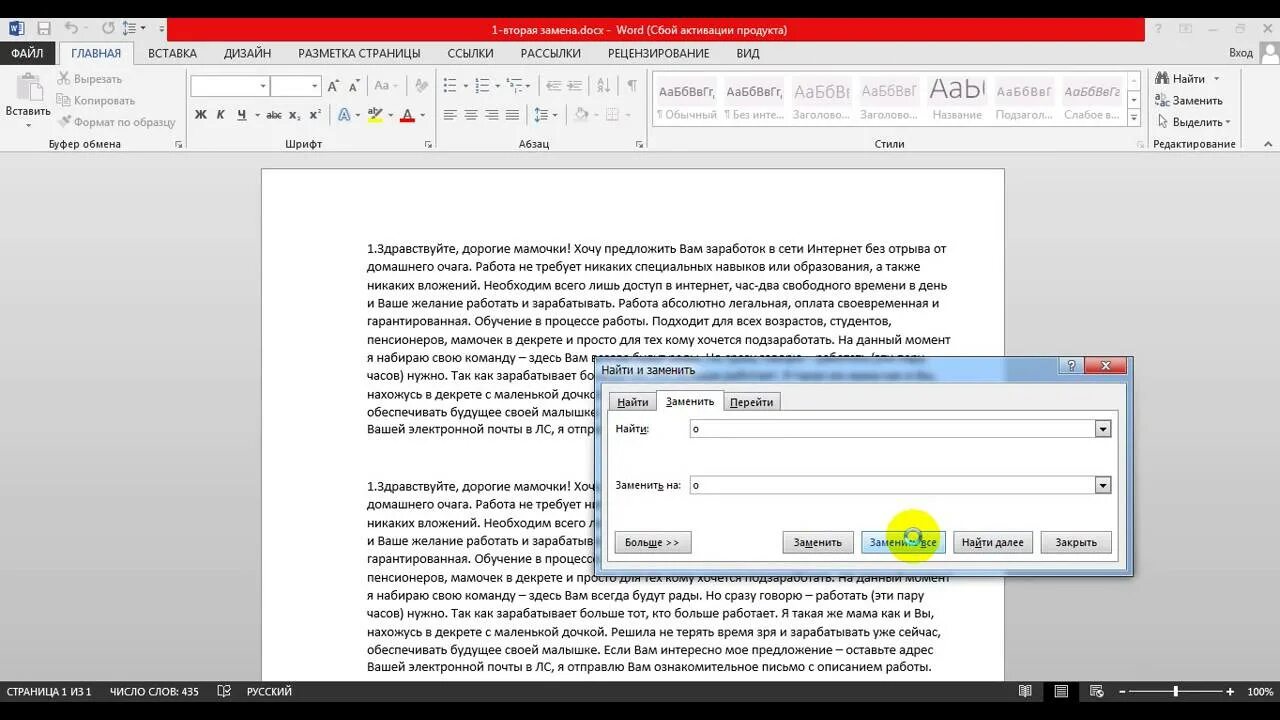The width and height of the screenshot is (1280, 720).
Task: Expand the 'Заменить на' field dropdown arrow
Action: [1103, 485]
